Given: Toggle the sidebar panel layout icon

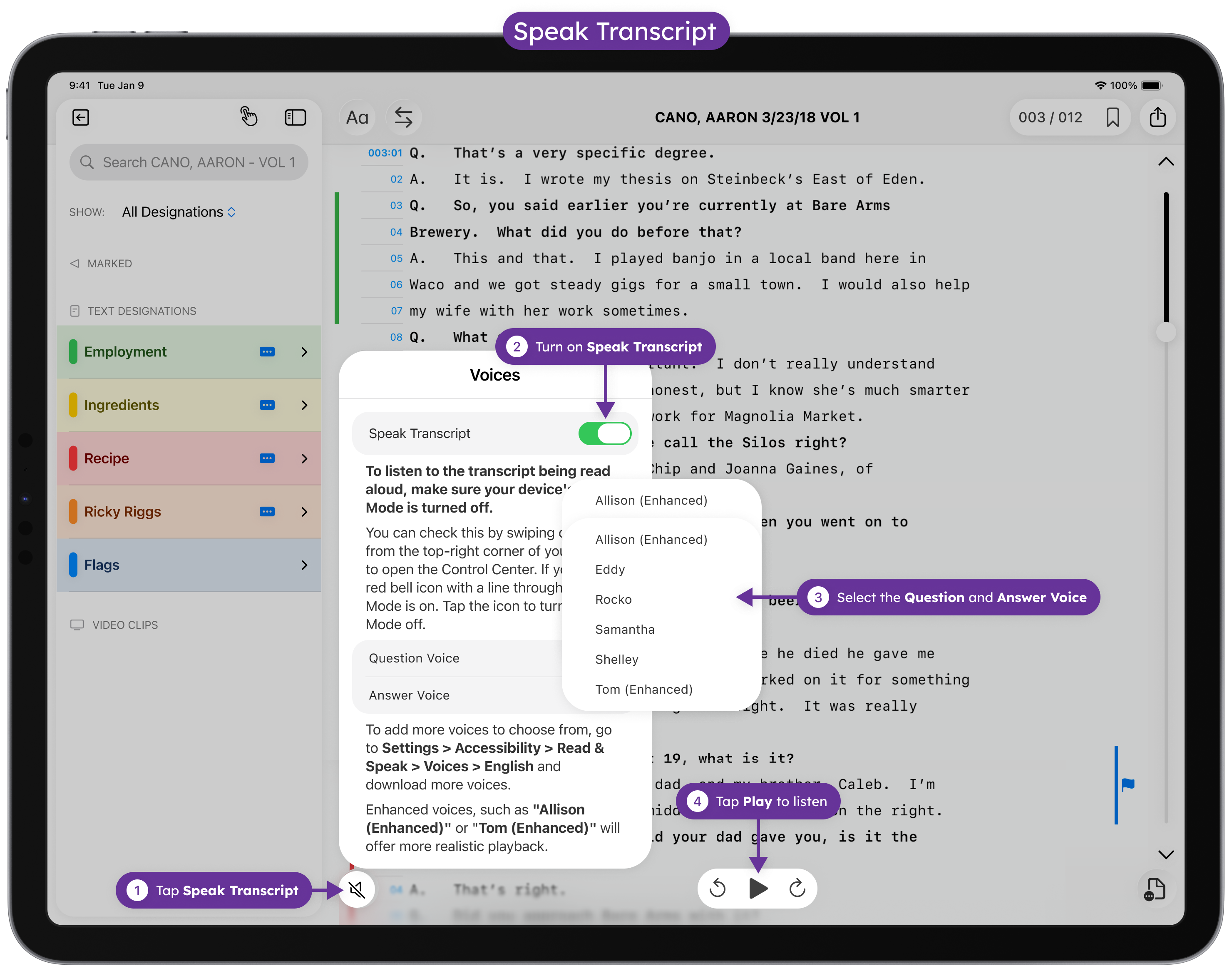Looking at the screenshot, I should tap(295, 117).
